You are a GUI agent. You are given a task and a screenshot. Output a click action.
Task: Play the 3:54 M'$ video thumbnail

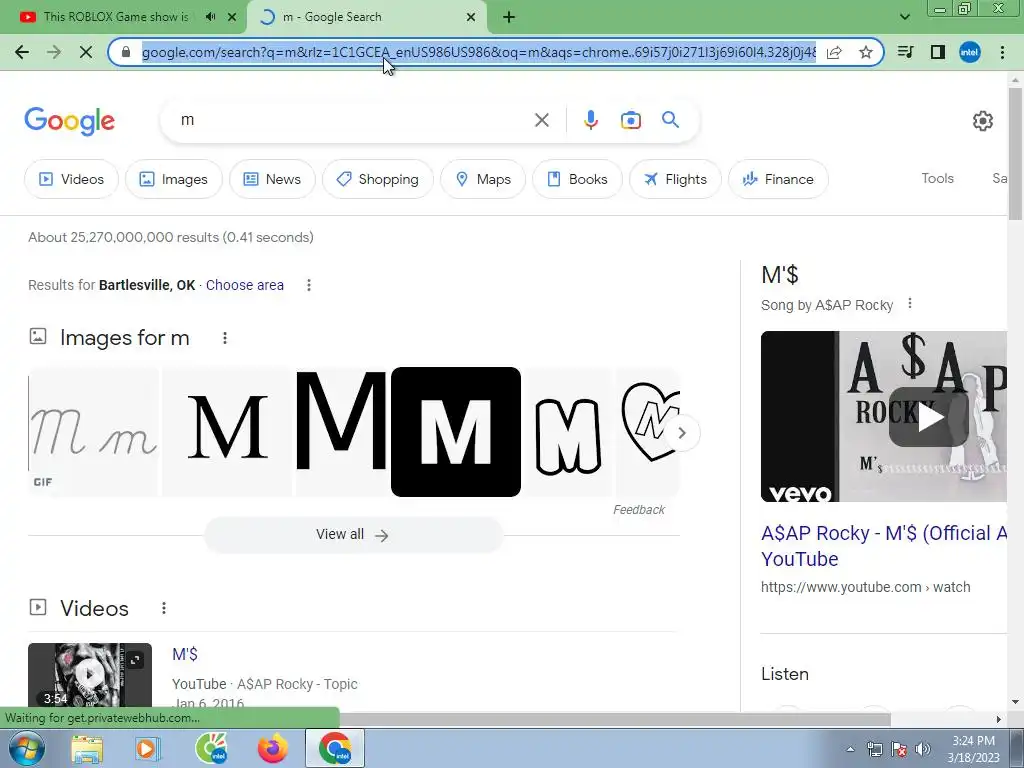(x=90, y=675)
